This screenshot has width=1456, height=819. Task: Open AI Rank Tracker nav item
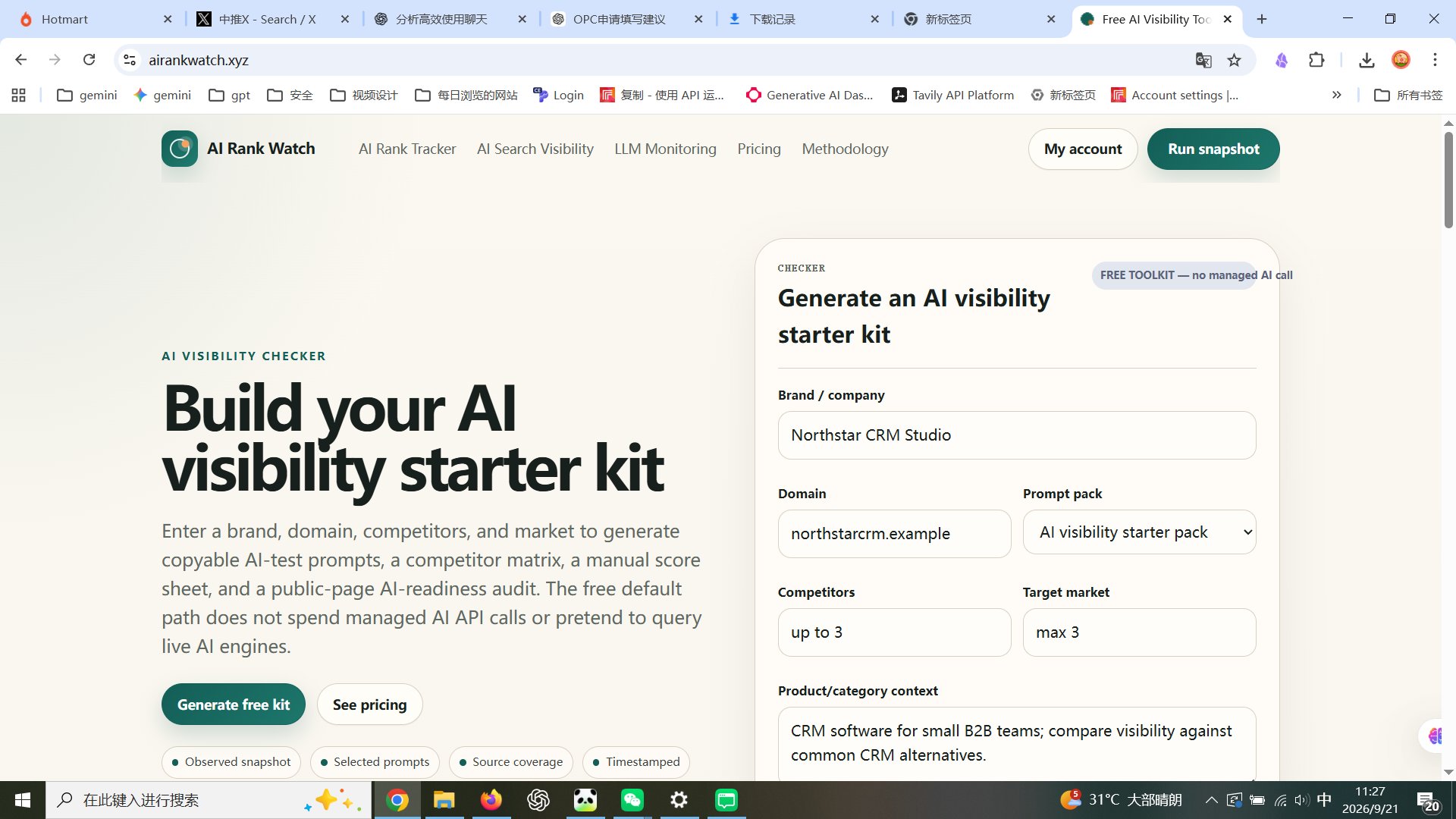[x=407, y=149]
